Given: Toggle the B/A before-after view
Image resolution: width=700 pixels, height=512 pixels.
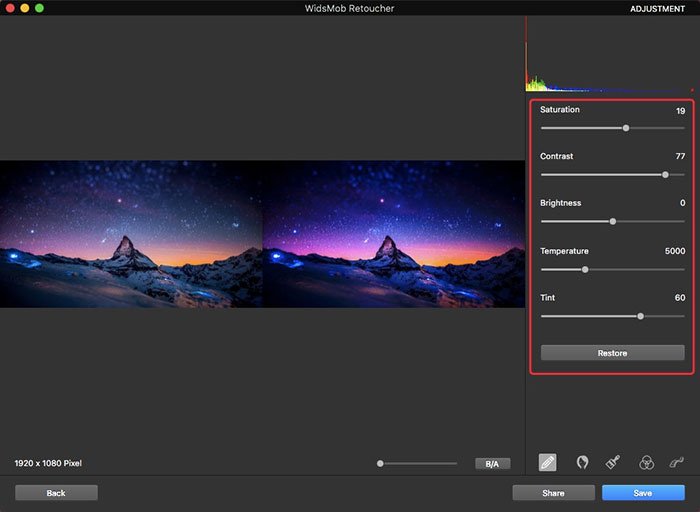Looking at the screenshot, I should click(492, 464).
